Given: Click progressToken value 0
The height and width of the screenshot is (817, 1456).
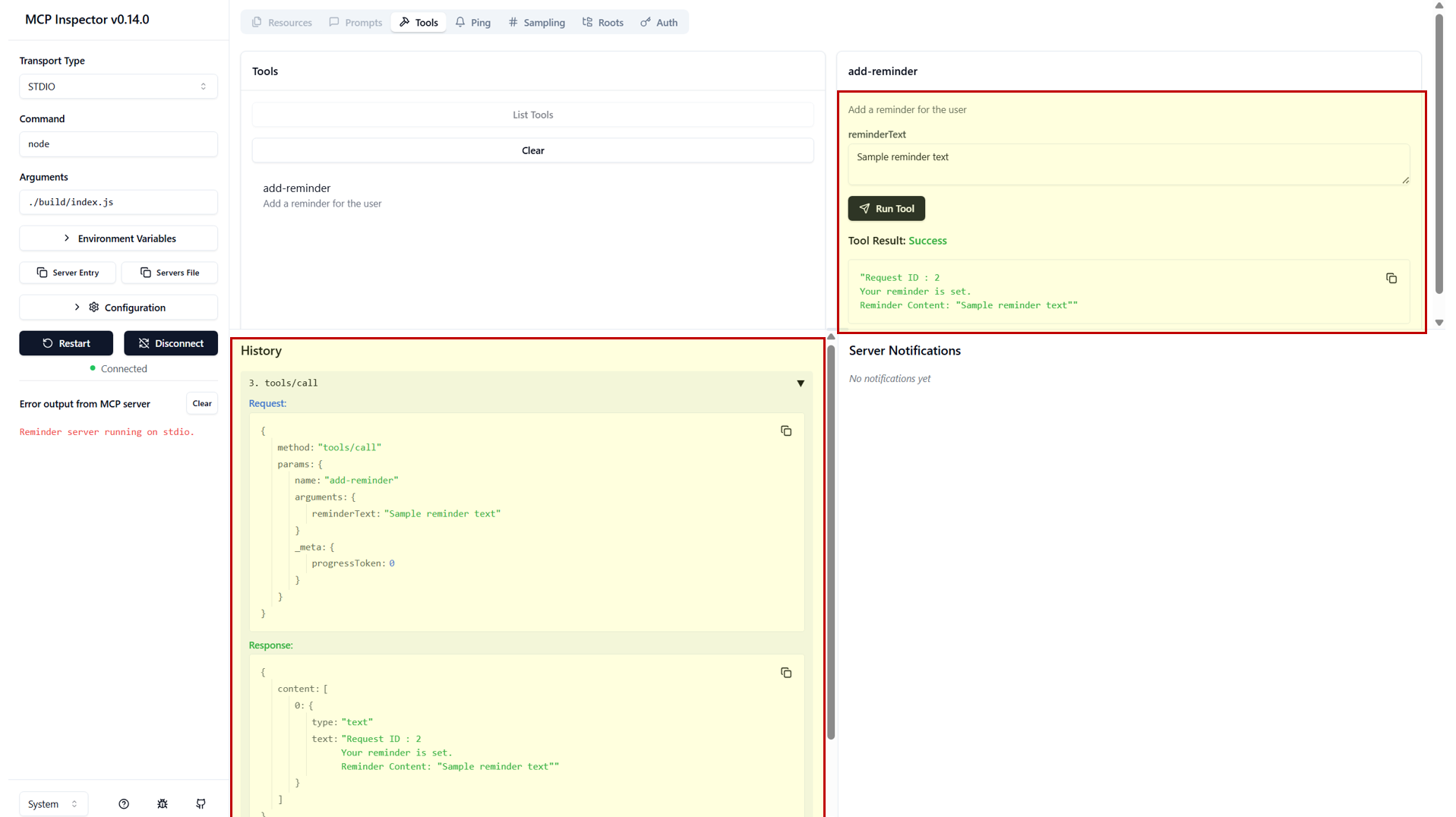Looking at the screenshot, I should (x=392, y=563).
